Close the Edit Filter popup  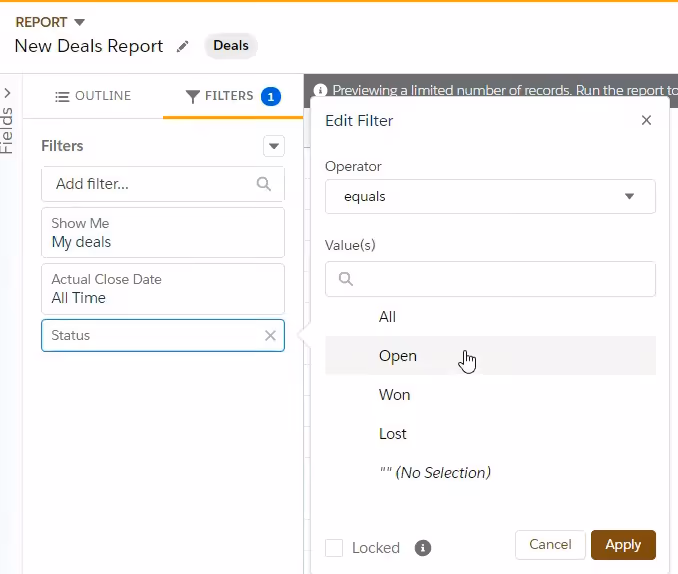[x=646, y=120]
